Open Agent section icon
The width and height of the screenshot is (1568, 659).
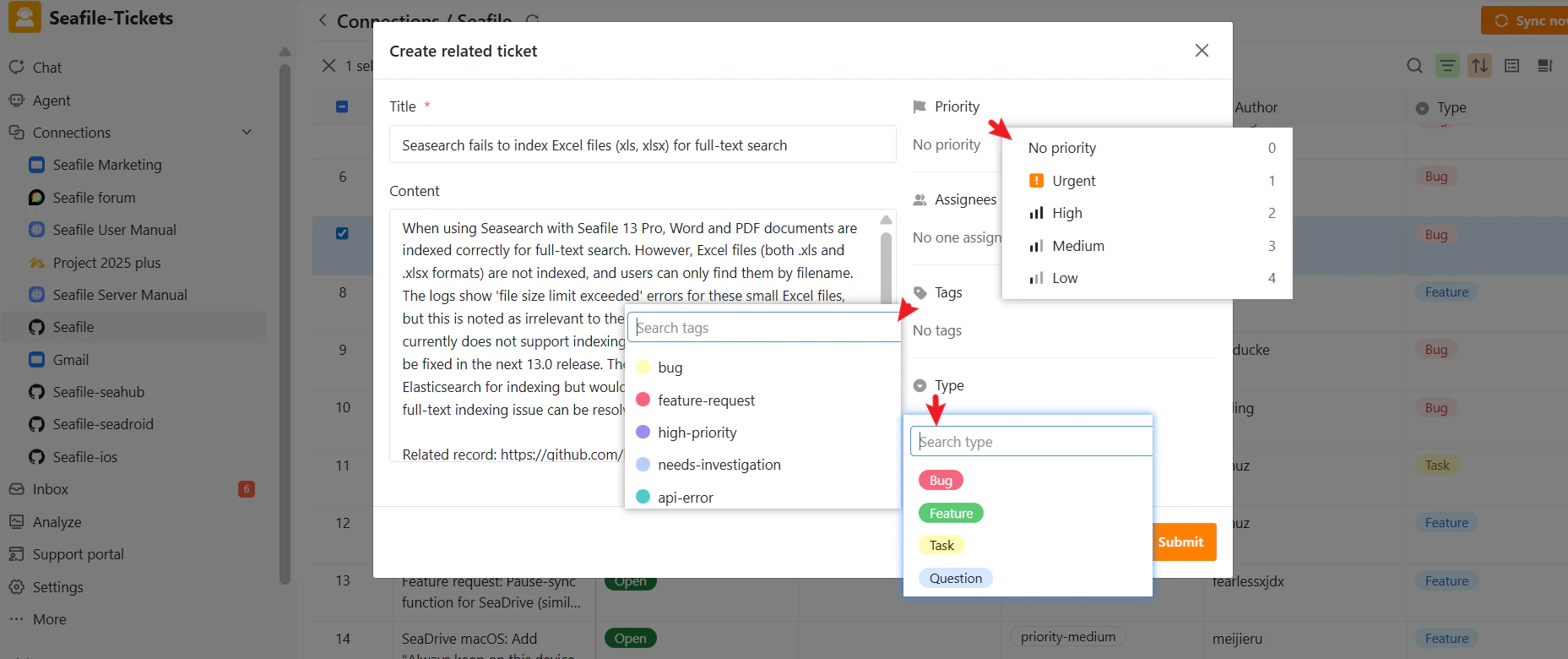[x=16, y=100]
